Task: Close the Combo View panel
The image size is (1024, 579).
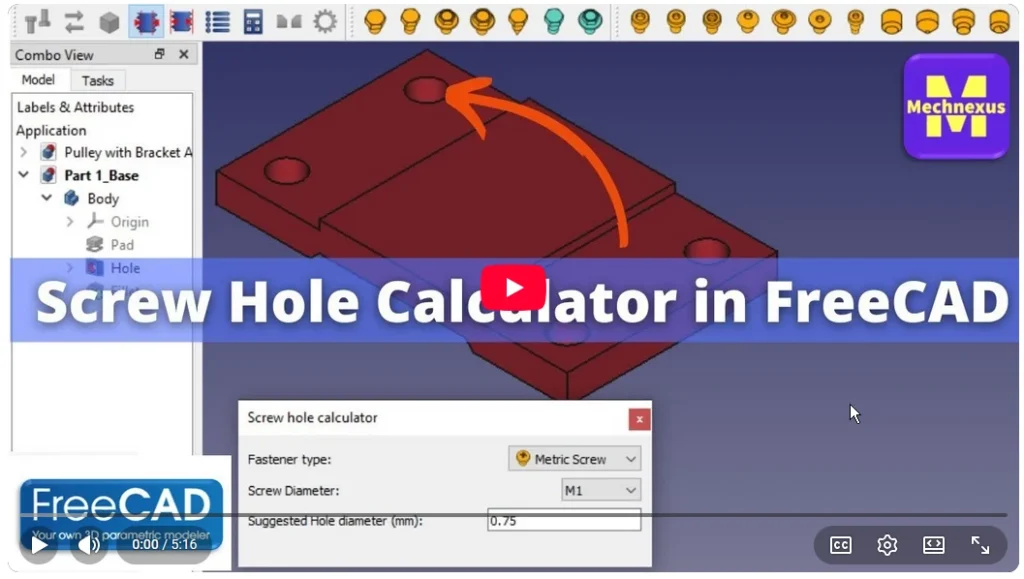Action: 184,54
